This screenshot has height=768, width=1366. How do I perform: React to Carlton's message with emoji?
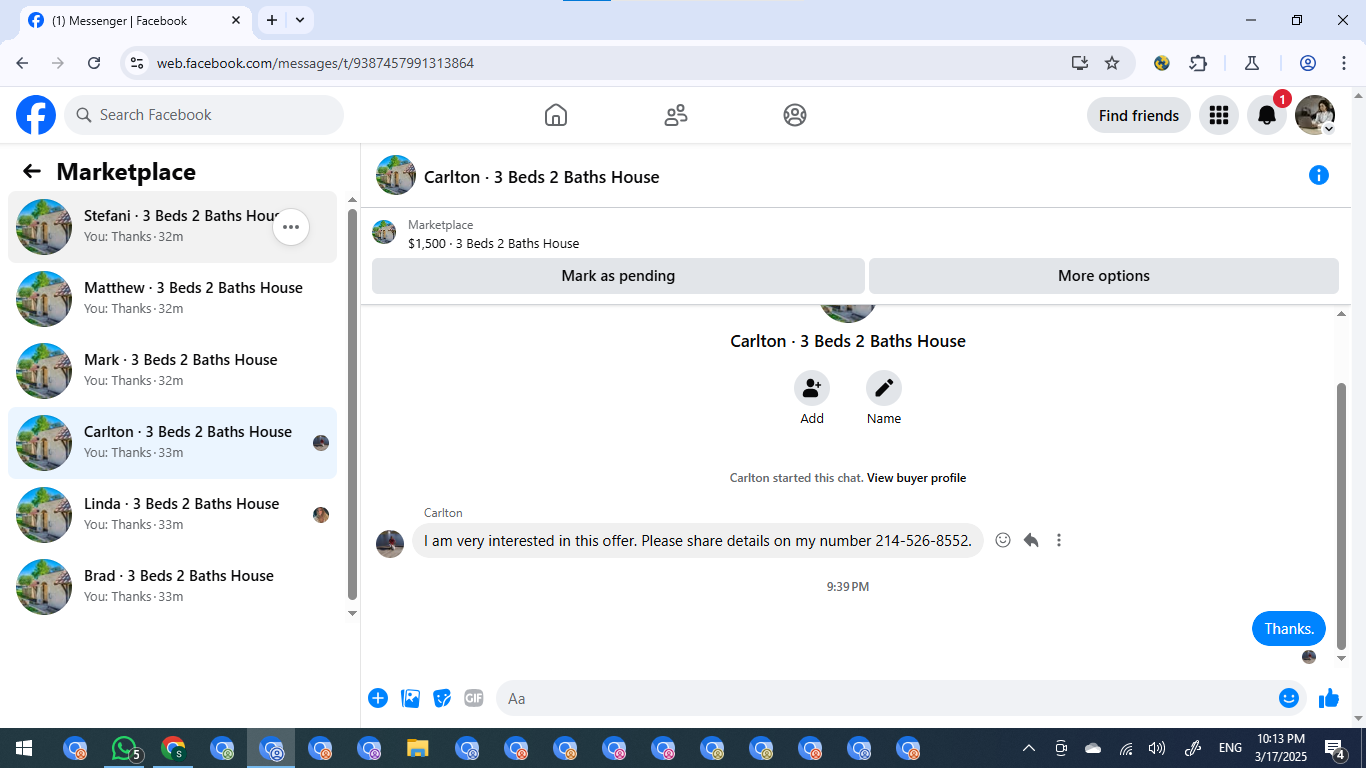(x=1003, y=540)
